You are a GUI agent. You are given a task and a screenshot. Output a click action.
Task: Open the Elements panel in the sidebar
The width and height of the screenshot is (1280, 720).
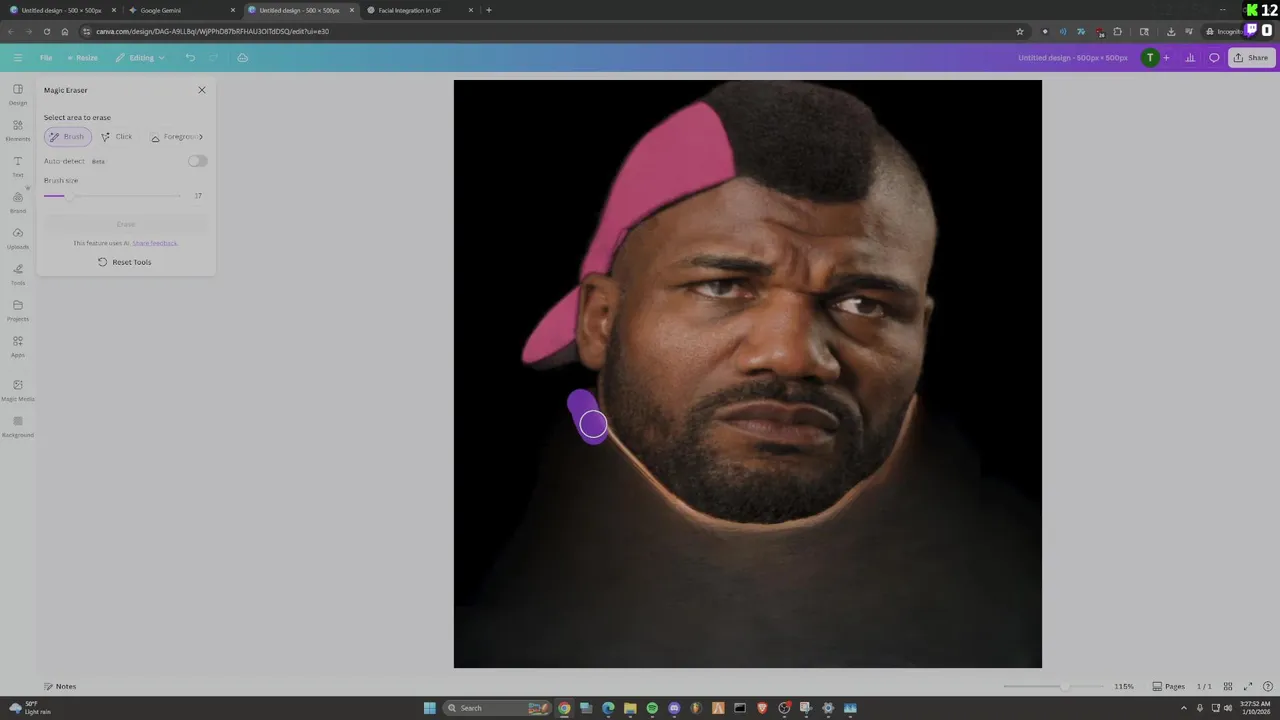tap(18, 131)
